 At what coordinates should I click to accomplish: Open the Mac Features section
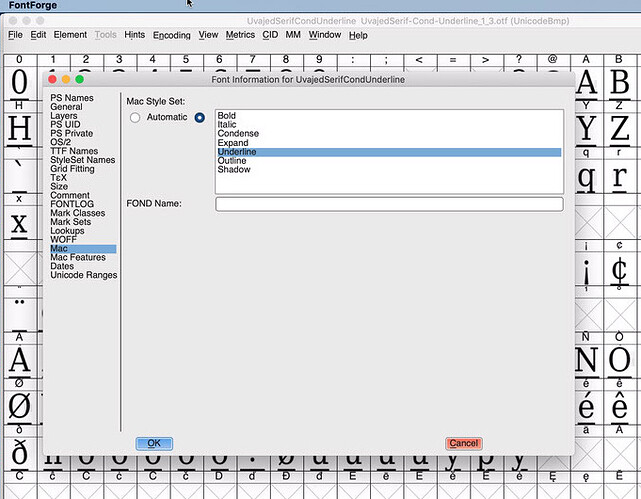78,258
